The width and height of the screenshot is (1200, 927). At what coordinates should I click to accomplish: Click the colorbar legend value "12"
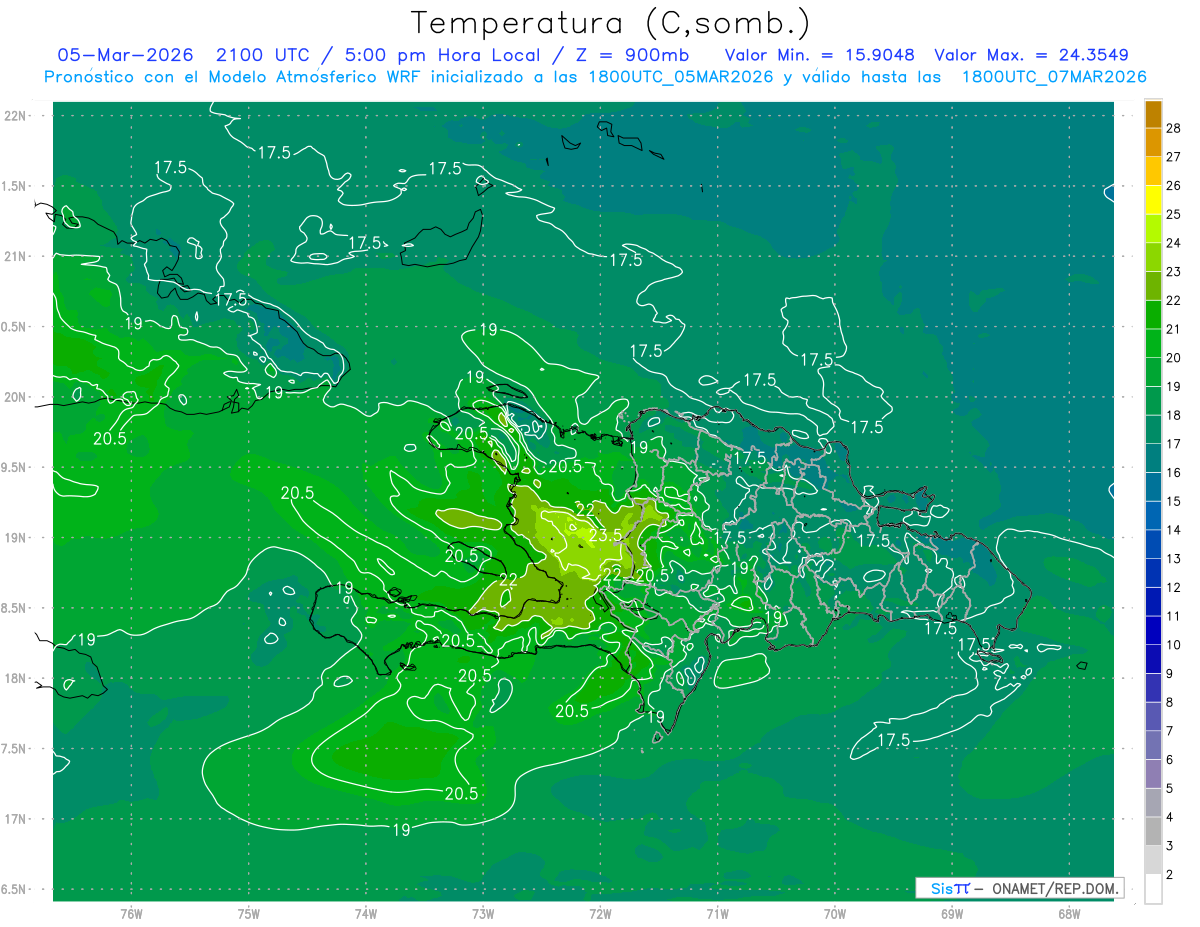tap(1174, 586)
